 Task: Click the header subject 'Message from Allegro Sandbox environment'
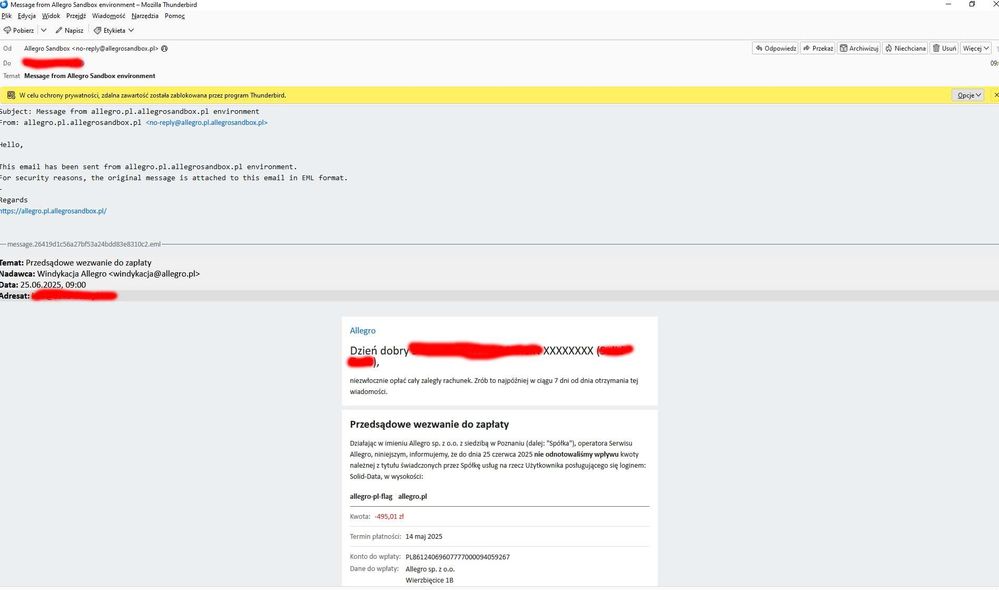click(90, 76)
